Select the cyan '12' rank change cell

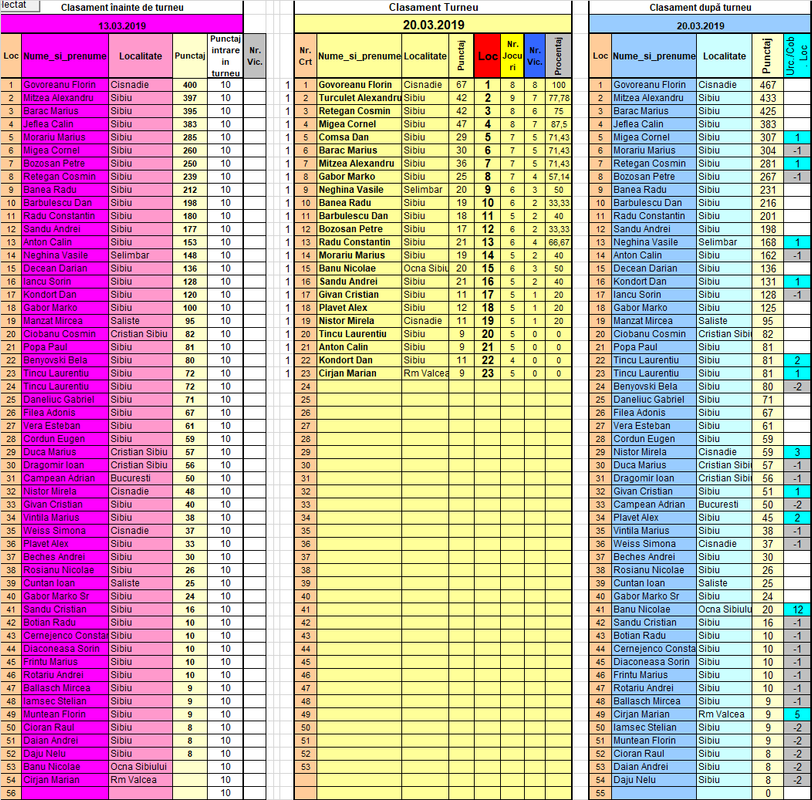(797, 609)
